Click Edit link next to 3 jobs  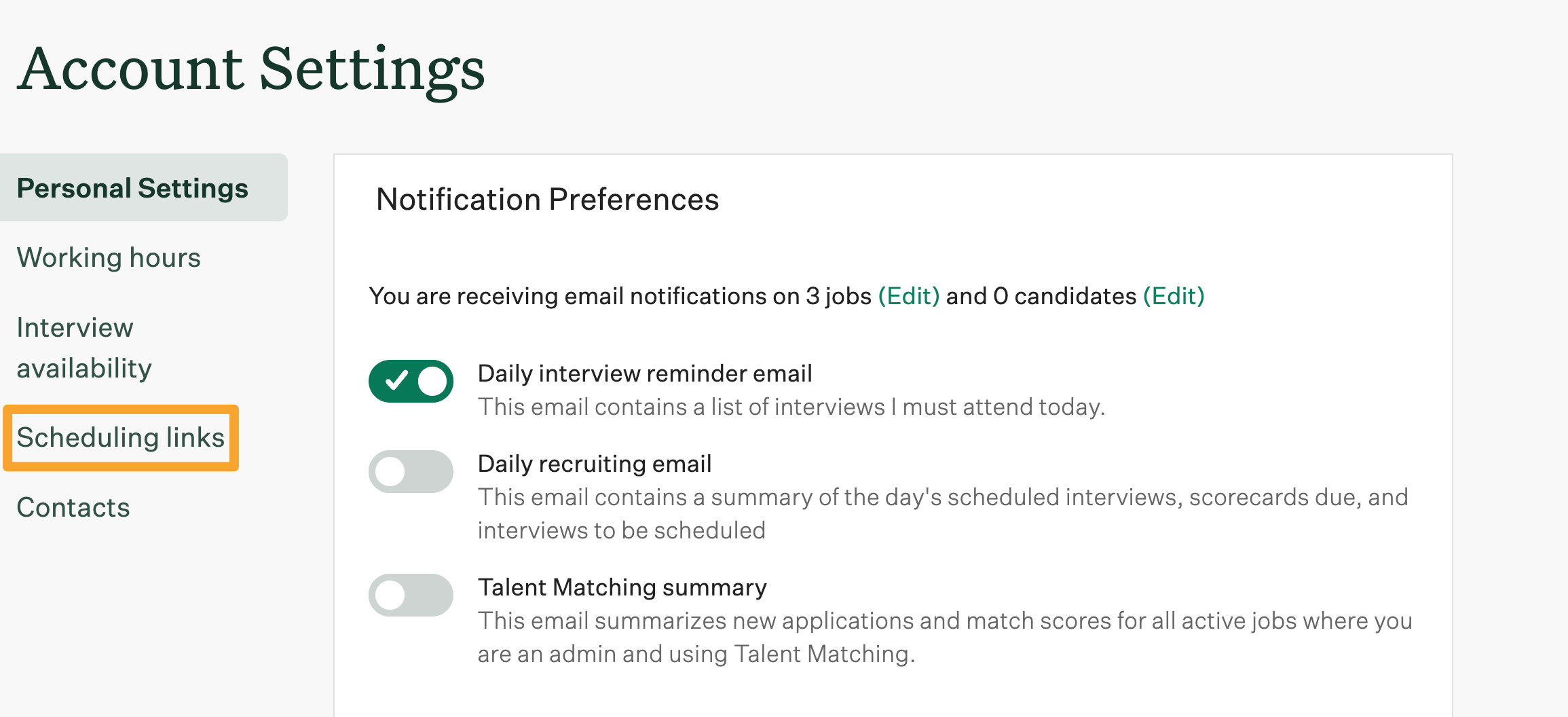908,297
